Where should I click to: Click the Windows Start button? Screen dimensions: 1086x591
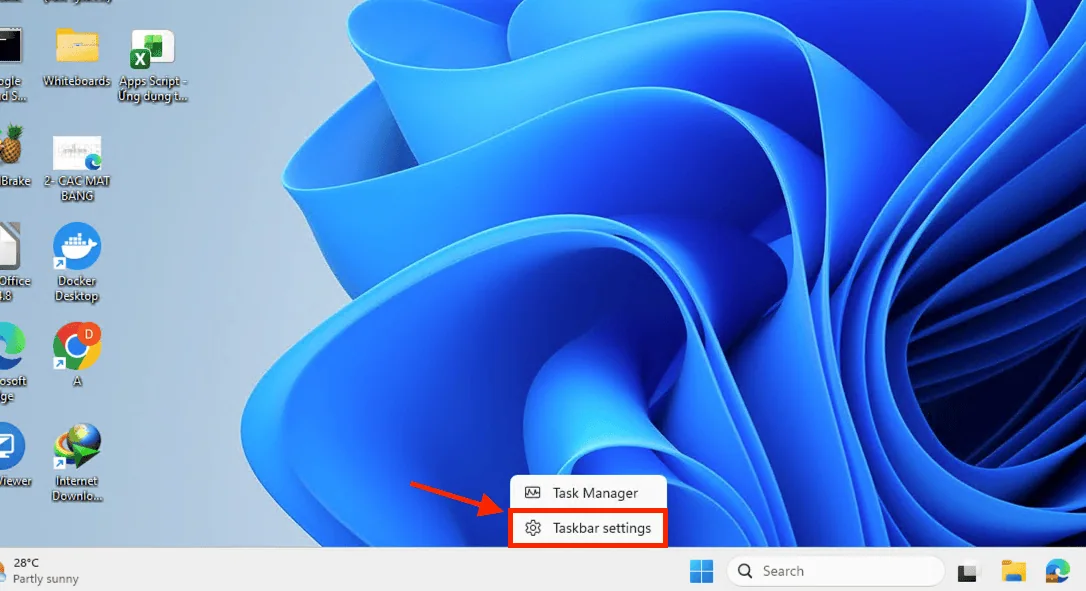(701, 571)
